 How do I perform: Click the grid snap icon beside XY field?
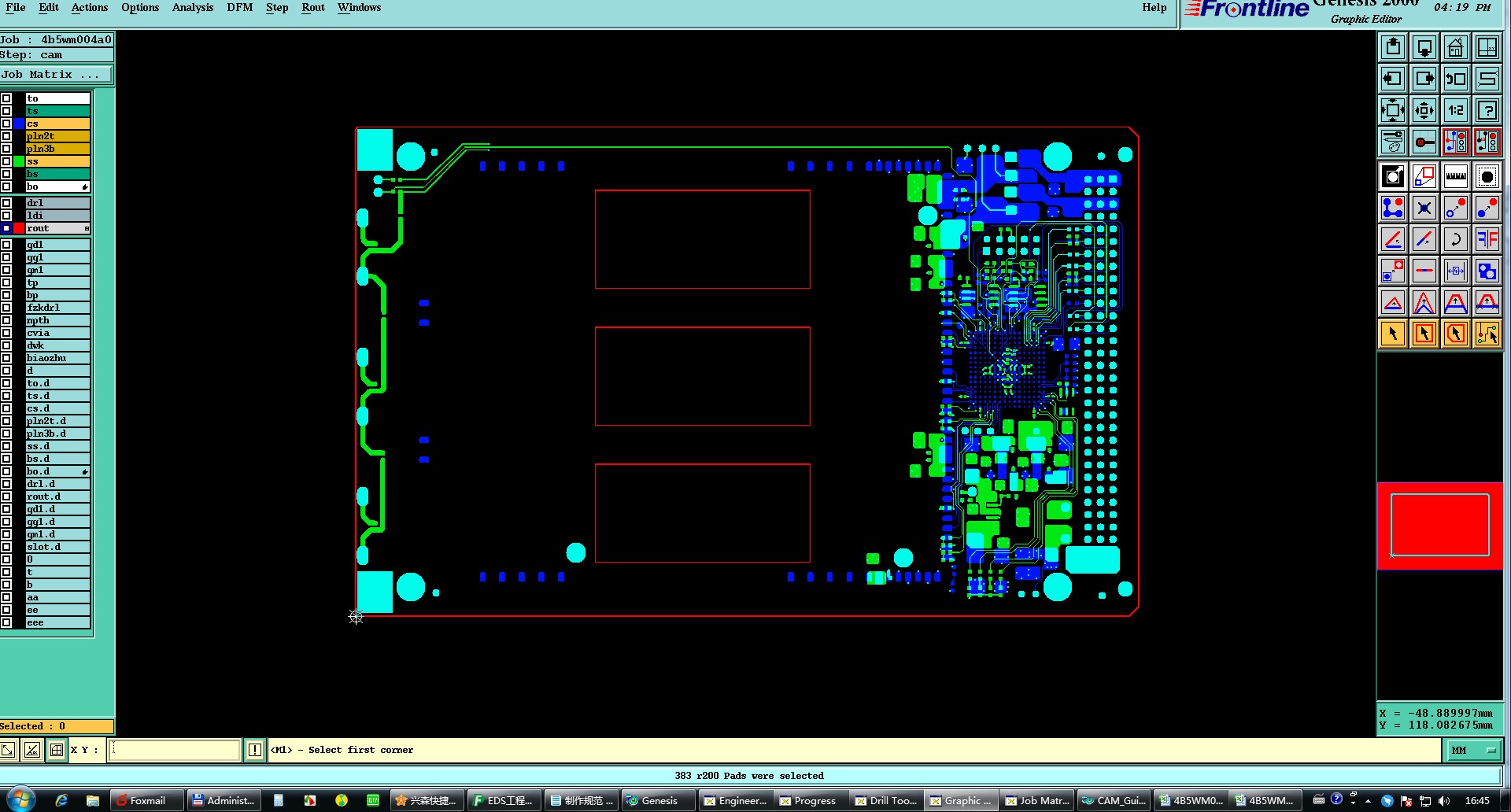tap(57, 750)
